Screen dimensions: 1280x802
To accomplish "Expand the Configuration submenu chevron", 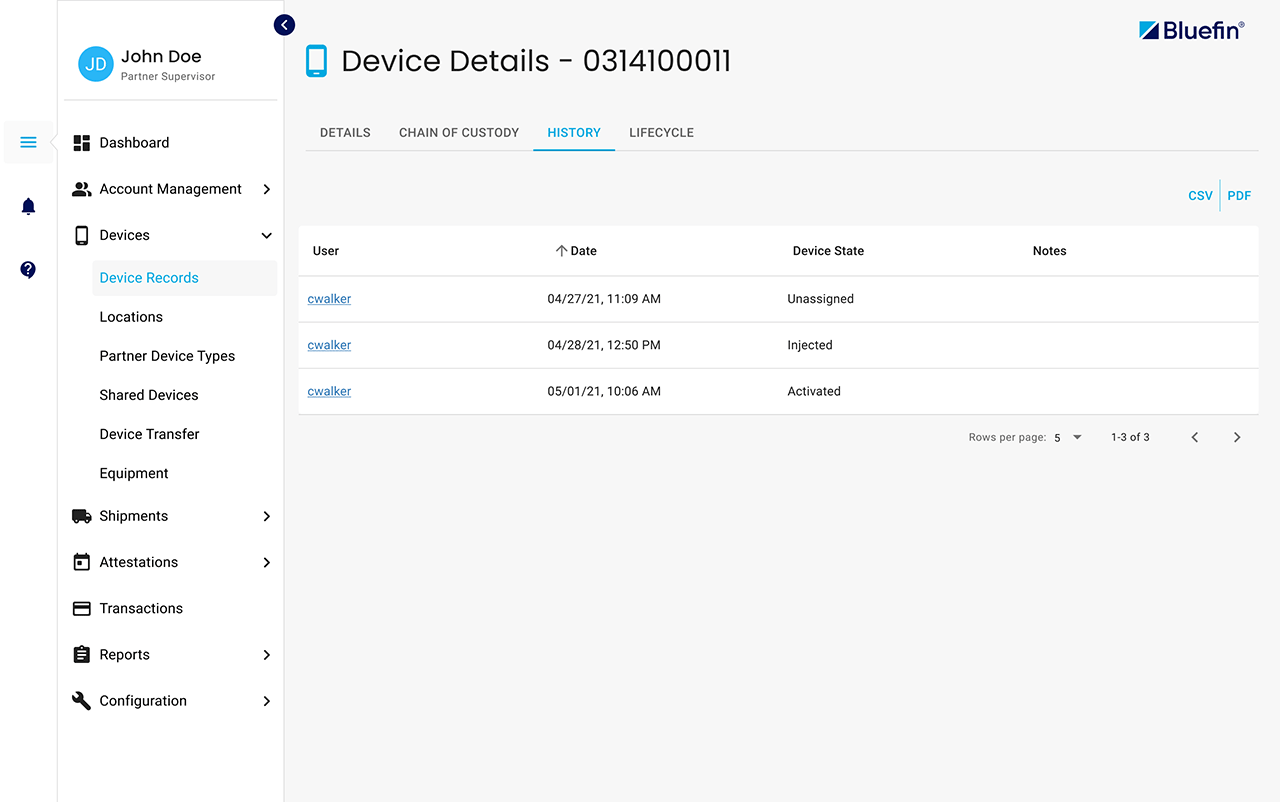I will [x=267, y=701].
